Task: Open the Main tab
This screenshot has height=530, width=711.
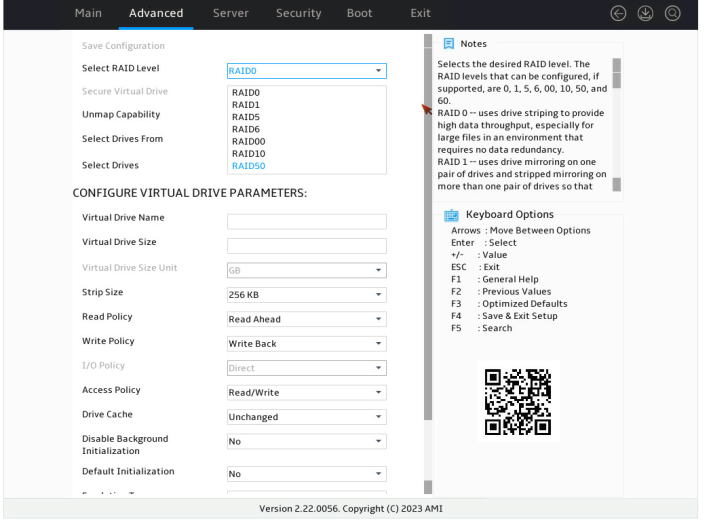Action: 89,13
